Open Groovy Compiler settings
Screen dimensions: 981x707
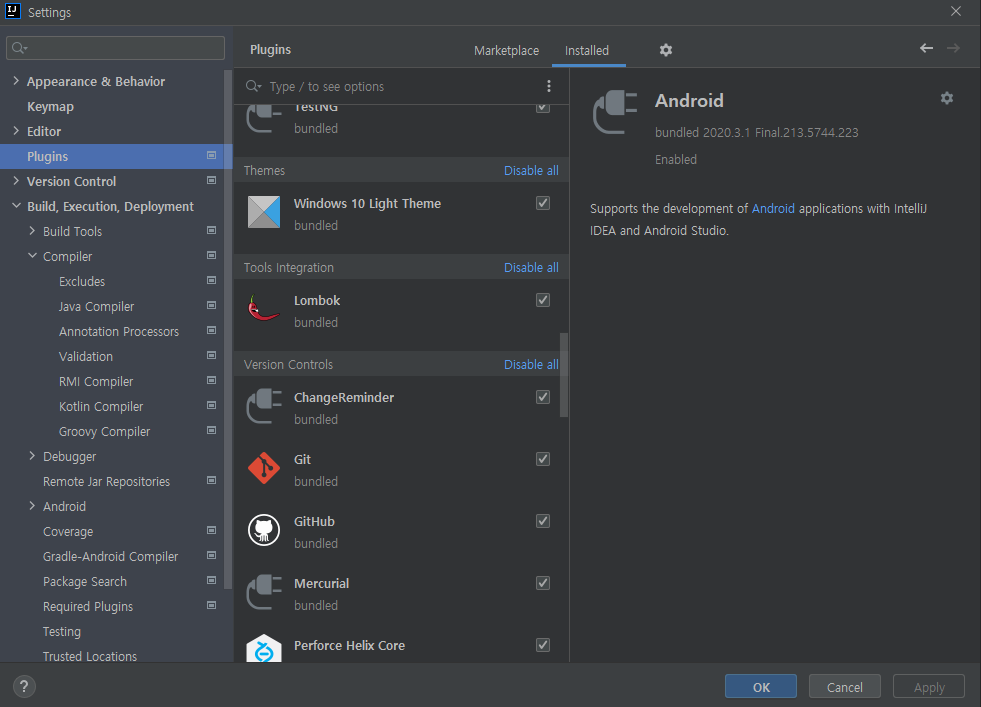pos(104,432)
